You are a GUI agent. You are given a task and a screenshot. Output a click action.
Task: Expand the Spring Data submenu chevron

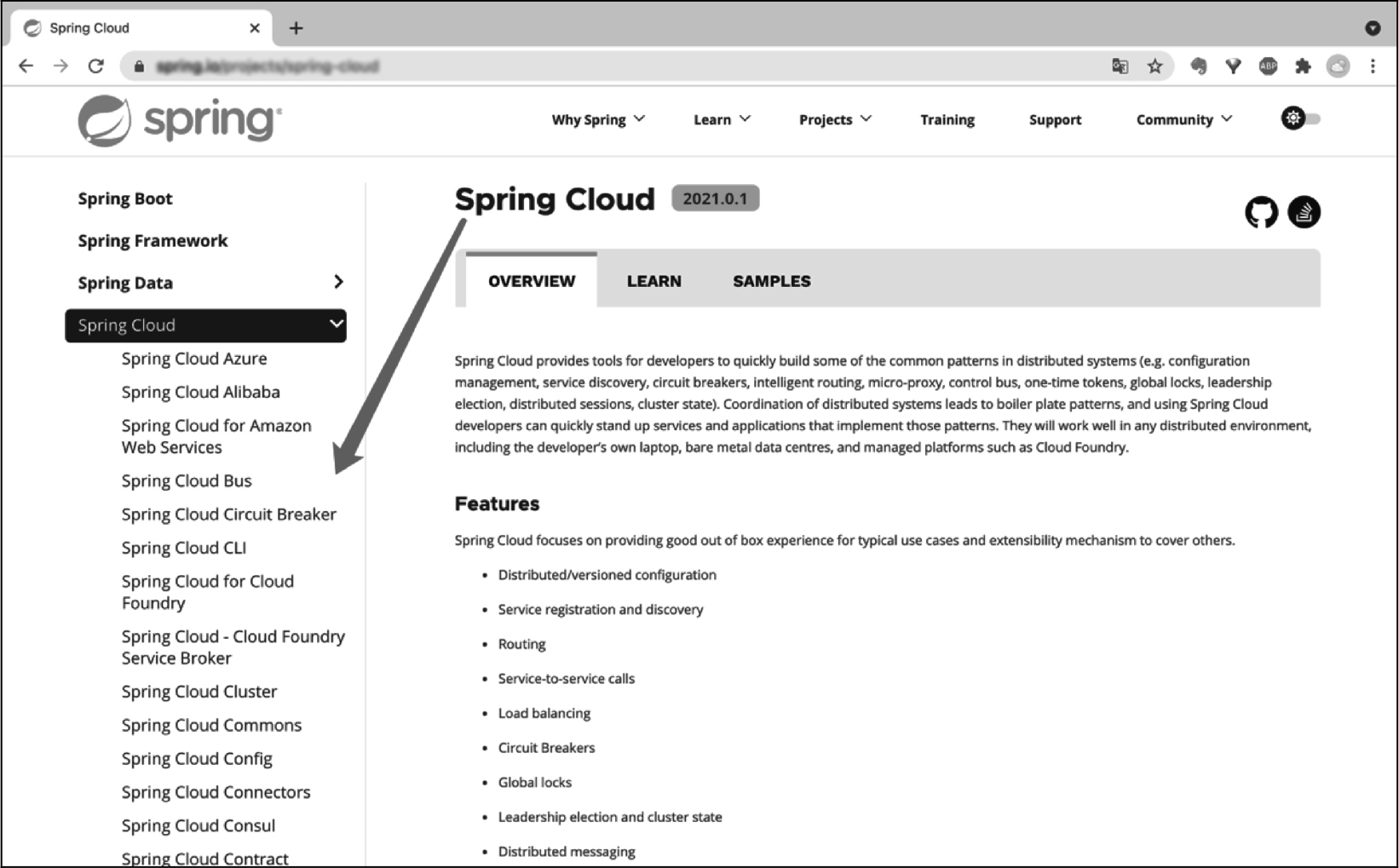click(x=338, y=282)
